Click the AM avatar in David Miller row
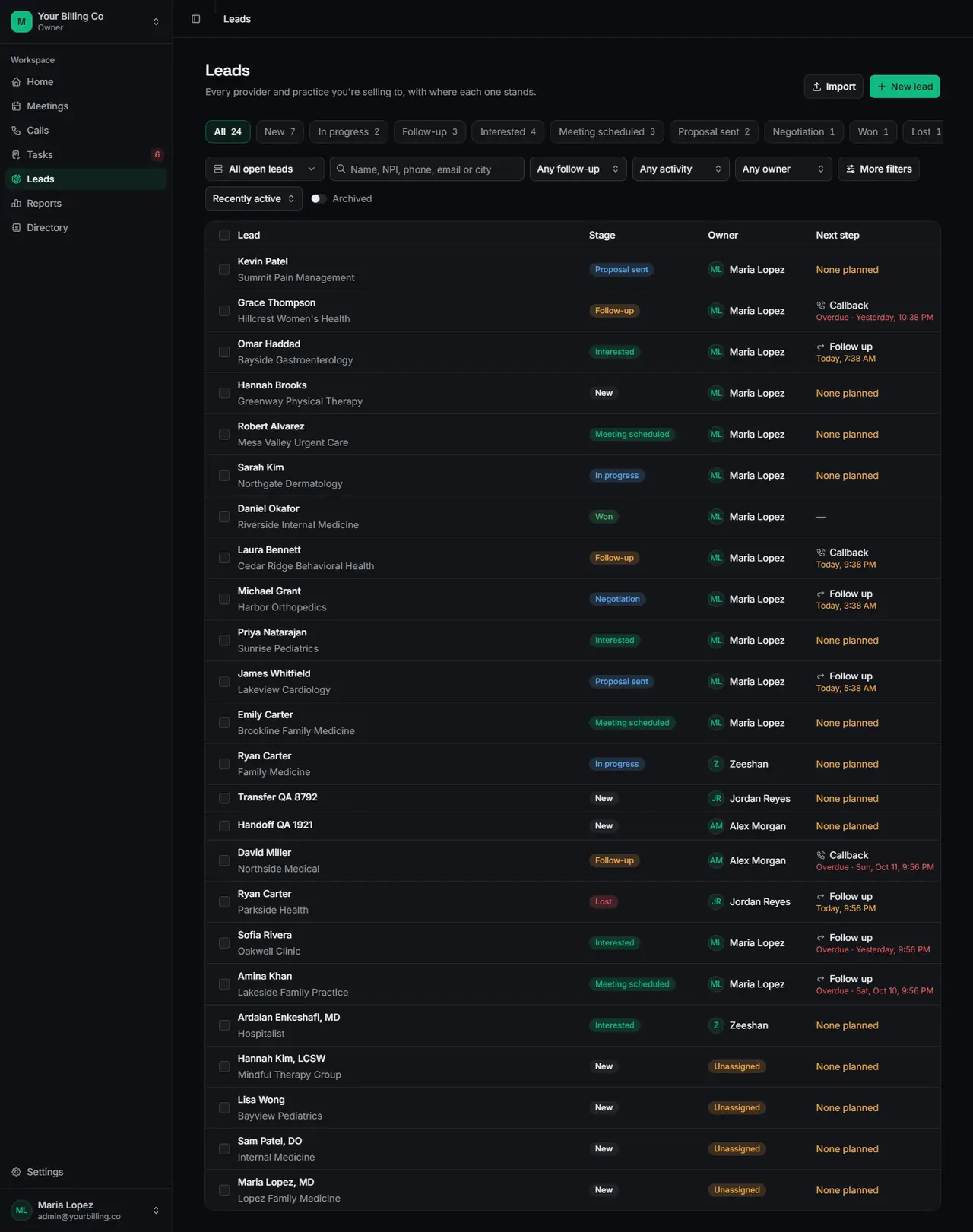The width and height of the screenshot is (973, 1232). pos(716,861)
